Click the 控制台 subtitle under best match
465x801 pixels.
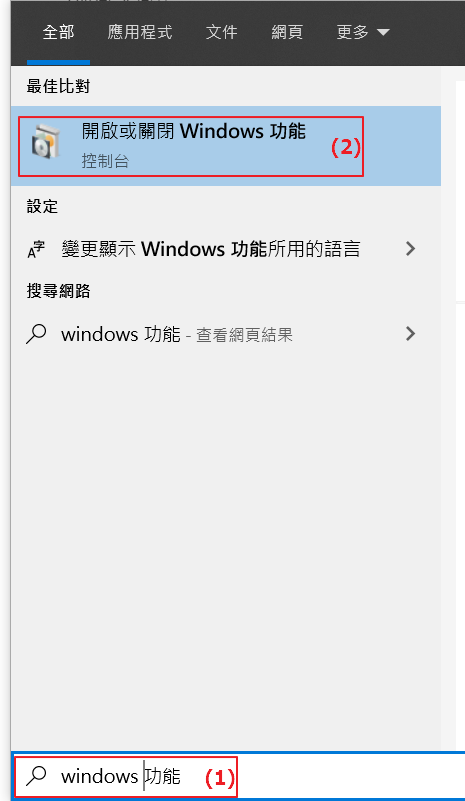click(105, 161)
